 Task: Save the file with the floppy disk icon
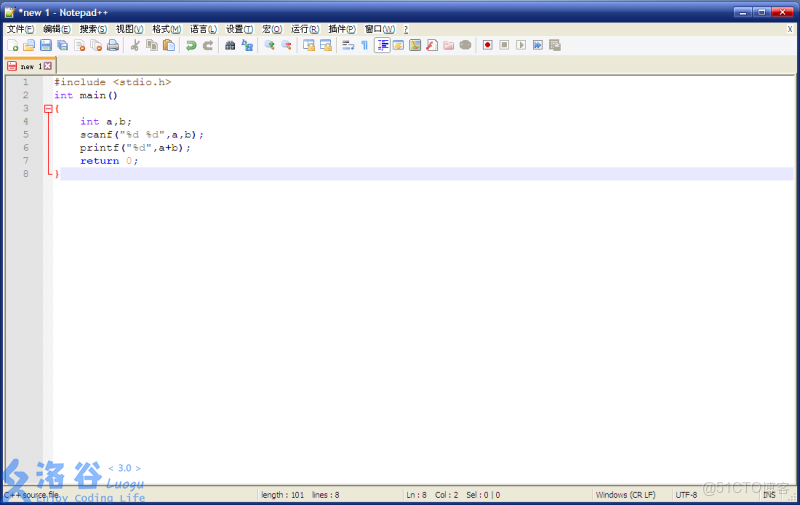click(45, 45)
